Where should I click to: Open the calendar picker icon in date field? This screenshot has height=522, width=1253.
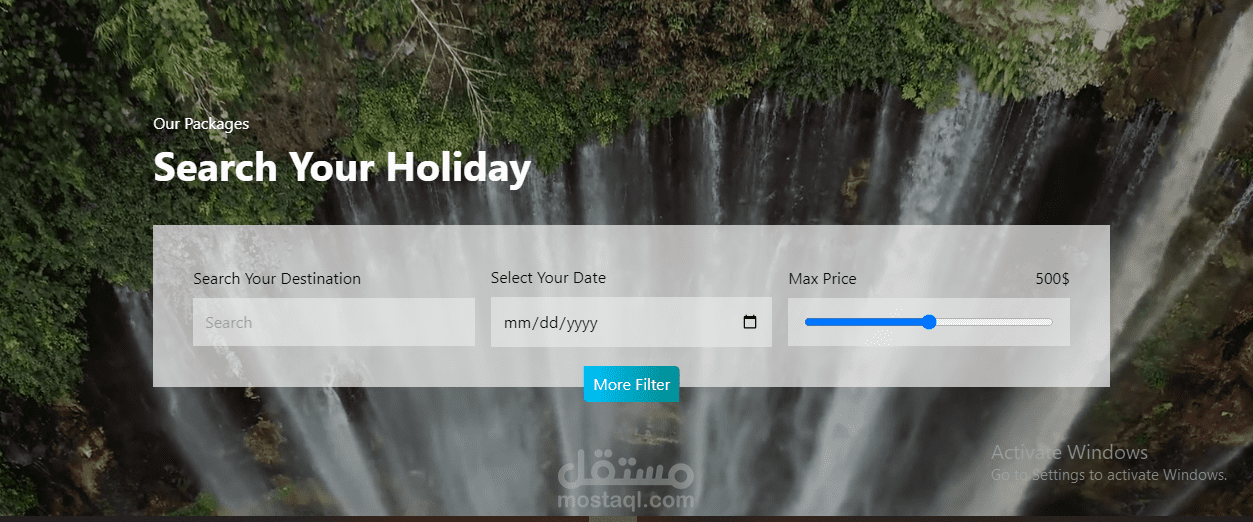point(750,323)
